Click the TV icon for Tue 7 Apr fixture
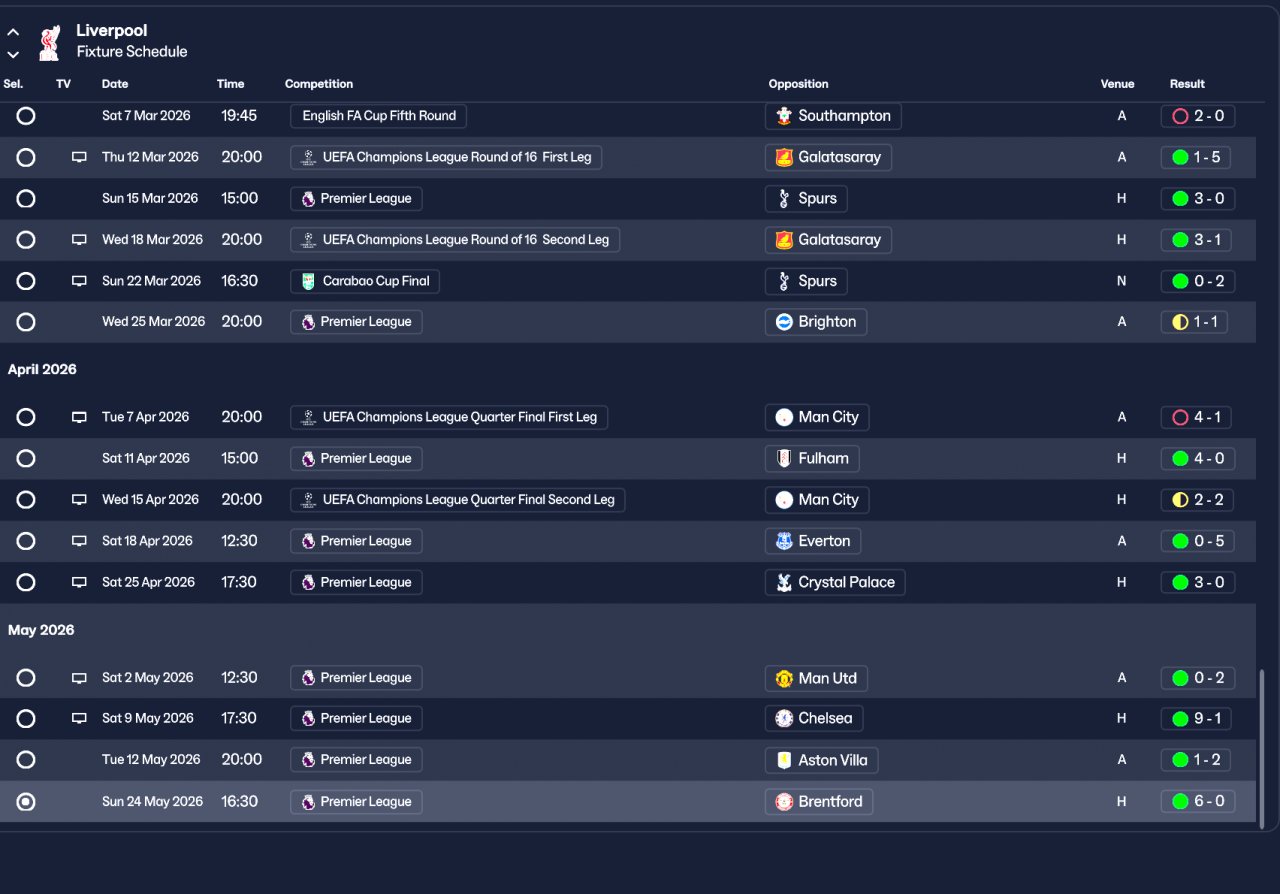Screen dimensions: 1280x894 [79, 417]
